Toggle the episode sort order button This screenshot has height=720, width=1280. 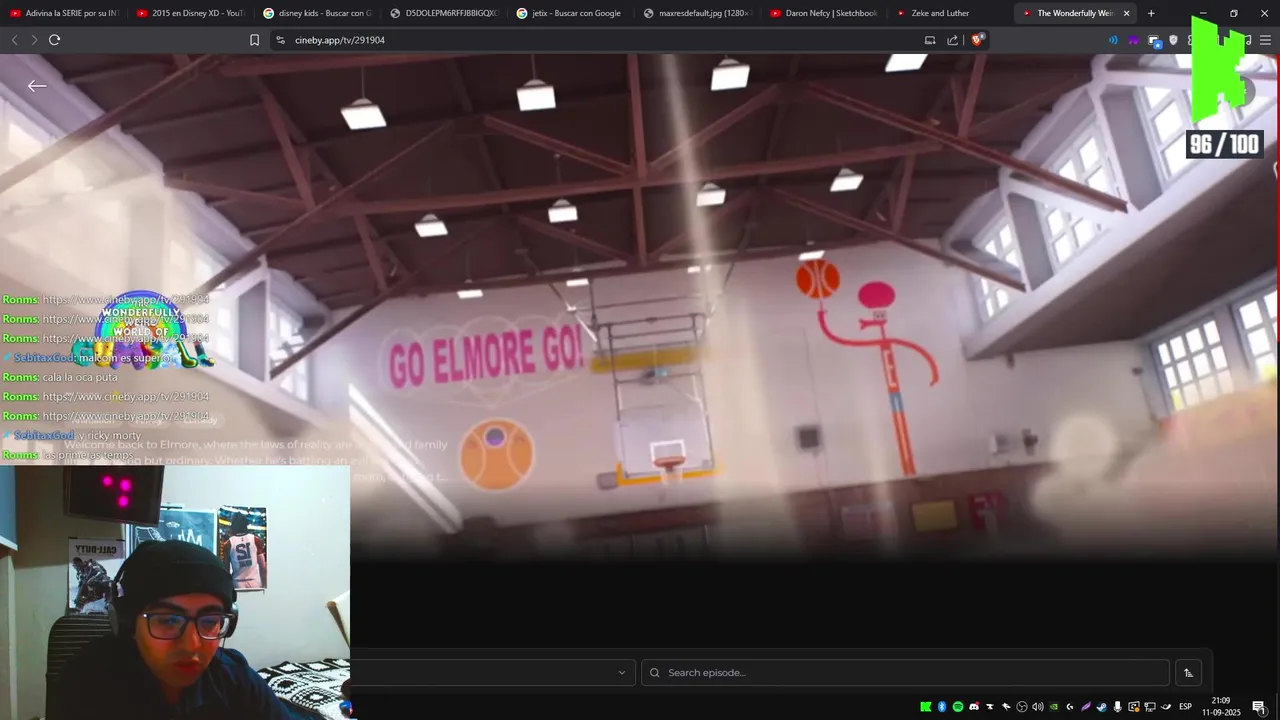click(1188, 673)
